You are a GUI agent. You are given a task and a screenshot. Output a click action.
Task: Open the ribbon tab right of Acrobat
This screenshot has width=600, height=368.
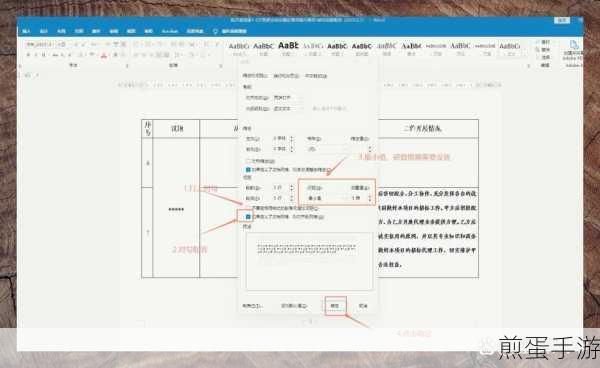pos(195,31)
